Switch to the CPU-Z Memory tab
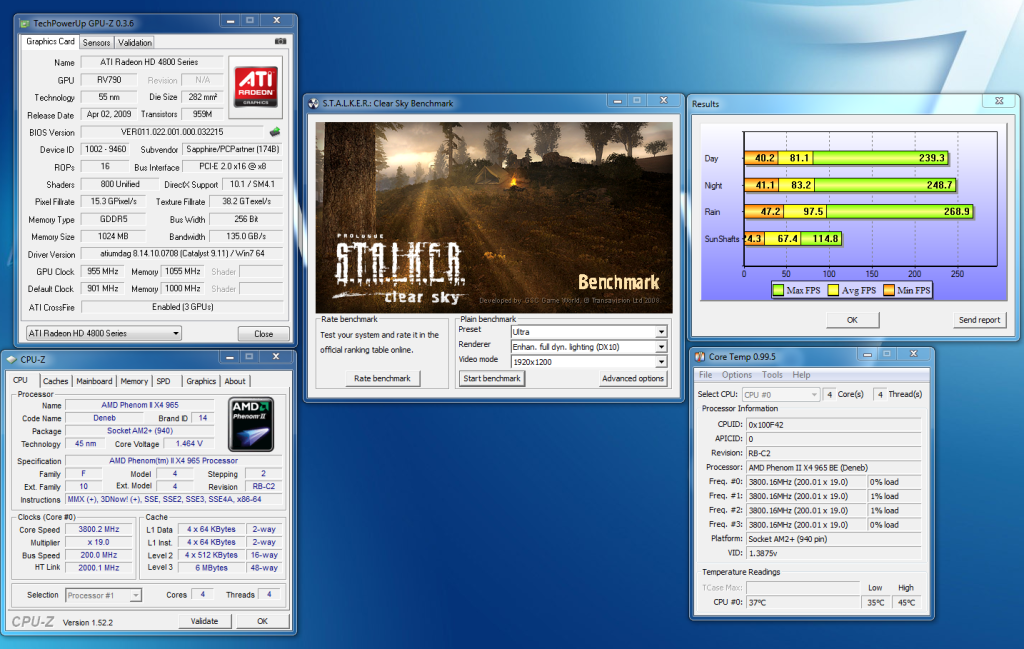The image size is (1024, 649). pos(134,381)
